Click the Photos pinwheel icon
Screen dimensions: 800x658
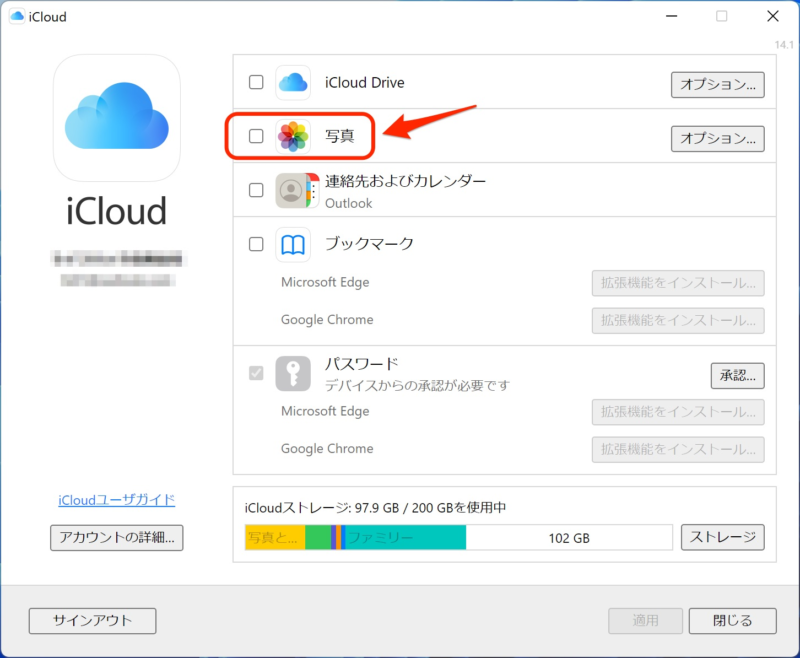(293, 137)
